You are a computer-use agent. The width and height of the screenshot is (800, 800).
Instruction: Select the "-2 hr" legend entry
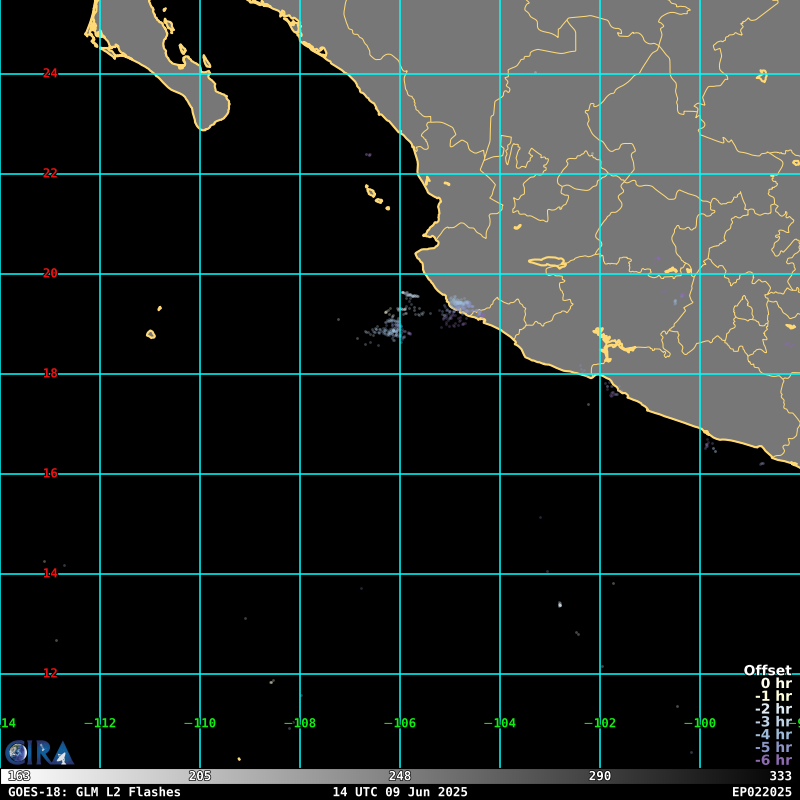[x=773, y=709]
